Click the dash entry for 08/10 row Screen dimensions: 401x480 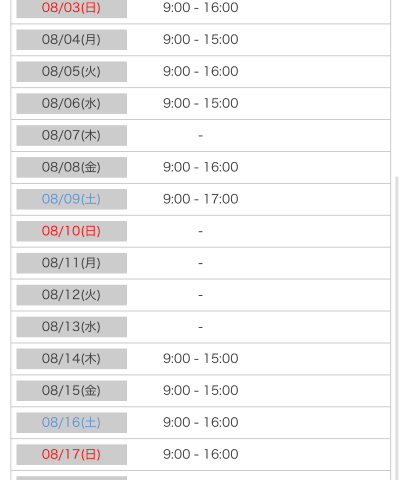click(200, 231)
